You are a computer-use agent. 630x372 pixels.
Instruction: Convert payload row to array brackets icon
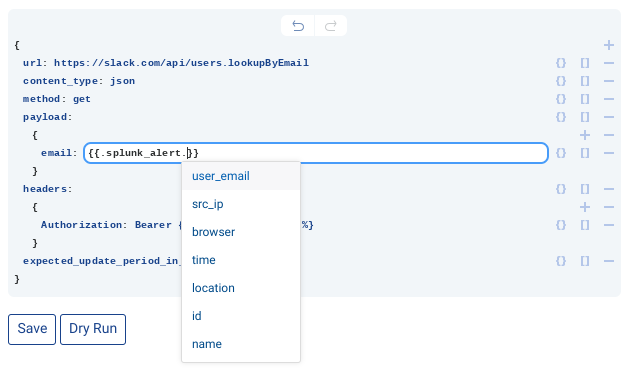585,117
